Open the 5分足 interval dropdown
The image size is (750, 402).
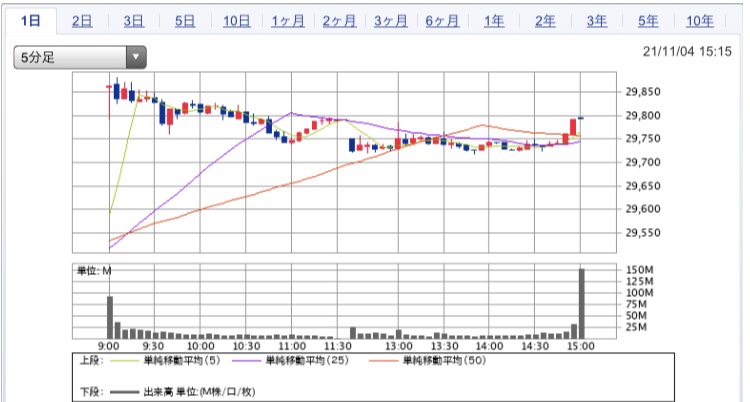80,57
